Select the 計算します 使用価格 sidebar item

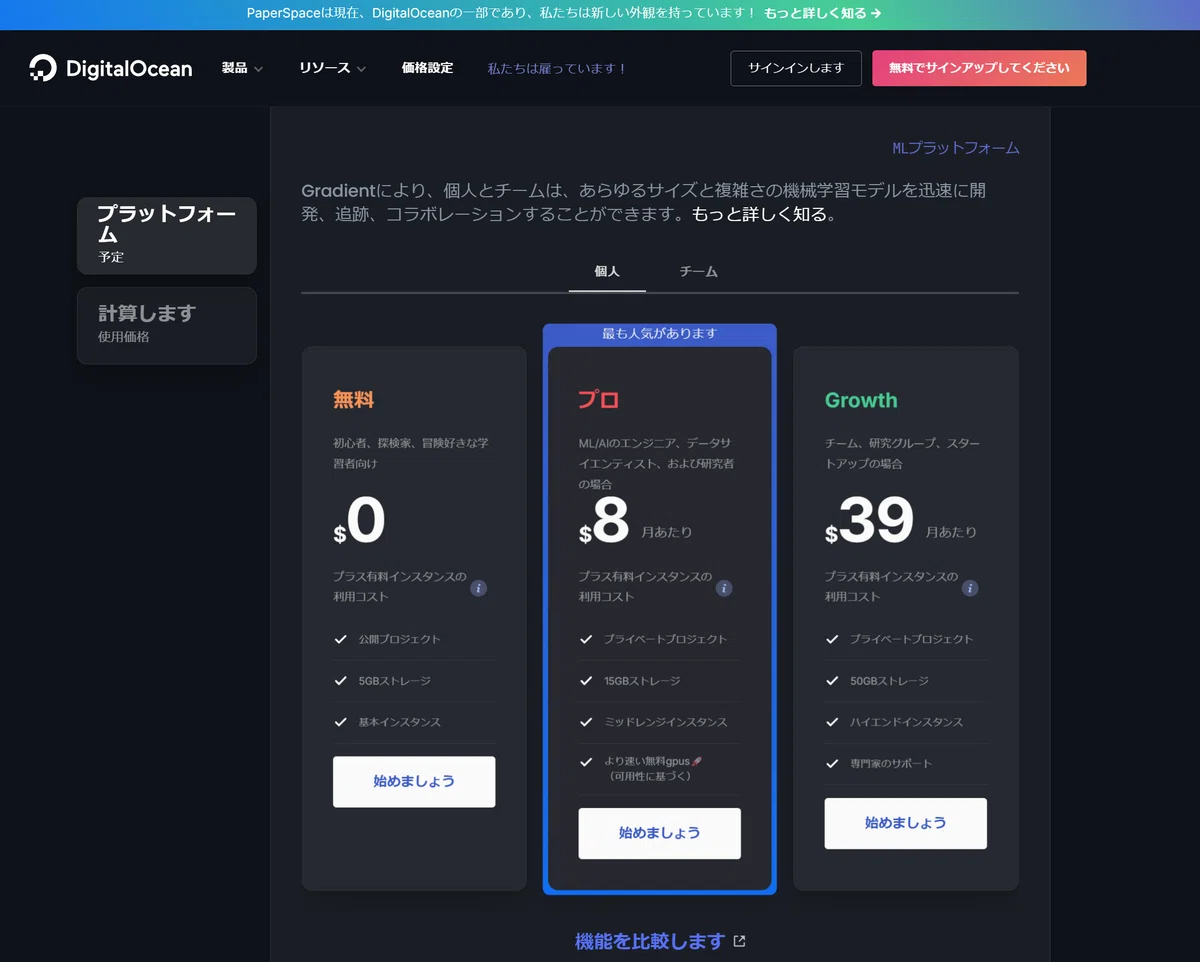click(x=167, y=325)
